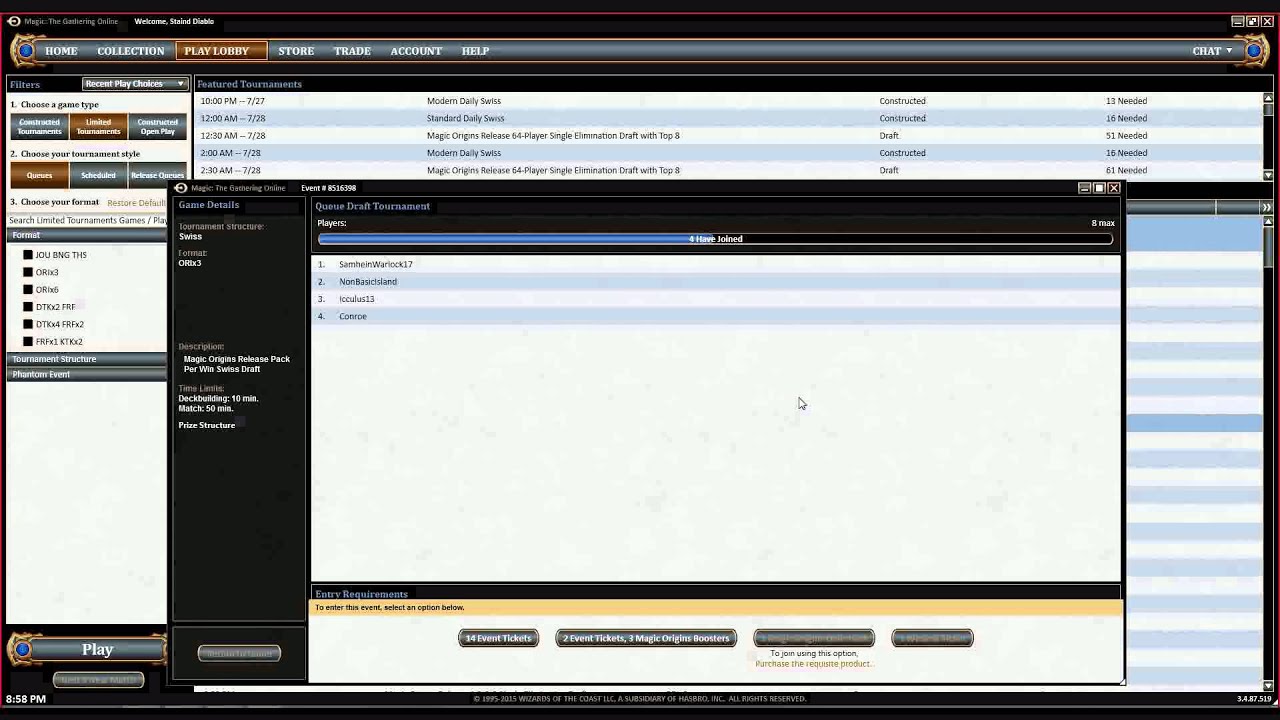Expand the Tournament Structure filter section
1280x720 pixels.
pyautogui.click(x=87, y=359)
